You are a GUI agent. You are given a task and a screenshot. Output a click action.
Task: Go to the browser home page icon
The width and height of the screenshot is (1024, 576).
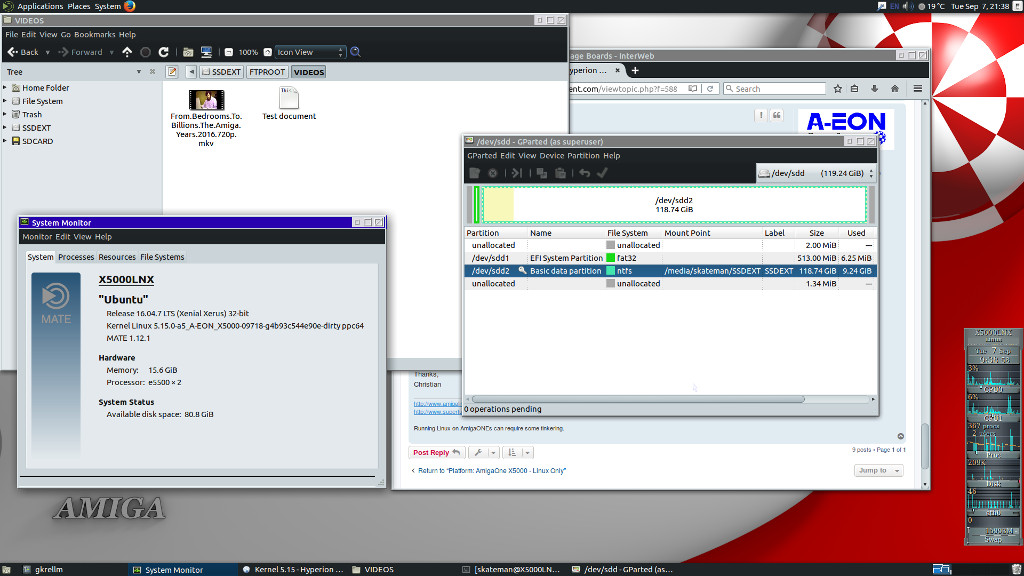(895, 89)
